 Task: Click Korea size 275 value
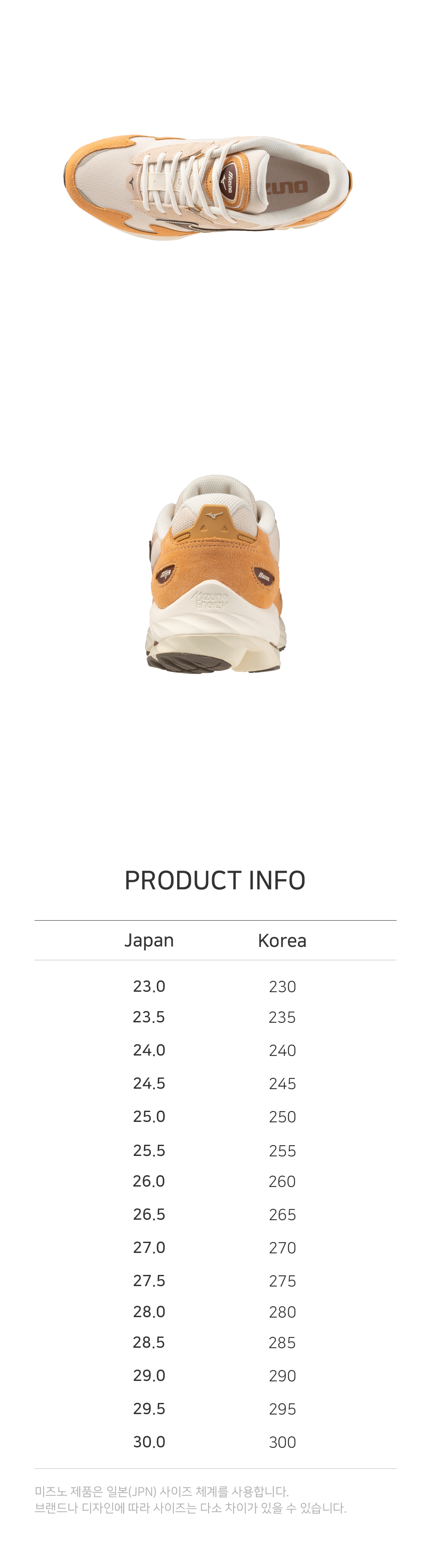(x=282, y=1281)
